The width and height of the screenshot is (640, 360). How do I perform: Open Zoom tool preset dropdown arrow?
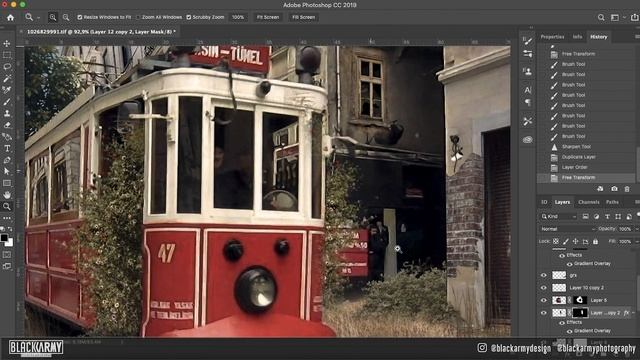tap(38, 18)
